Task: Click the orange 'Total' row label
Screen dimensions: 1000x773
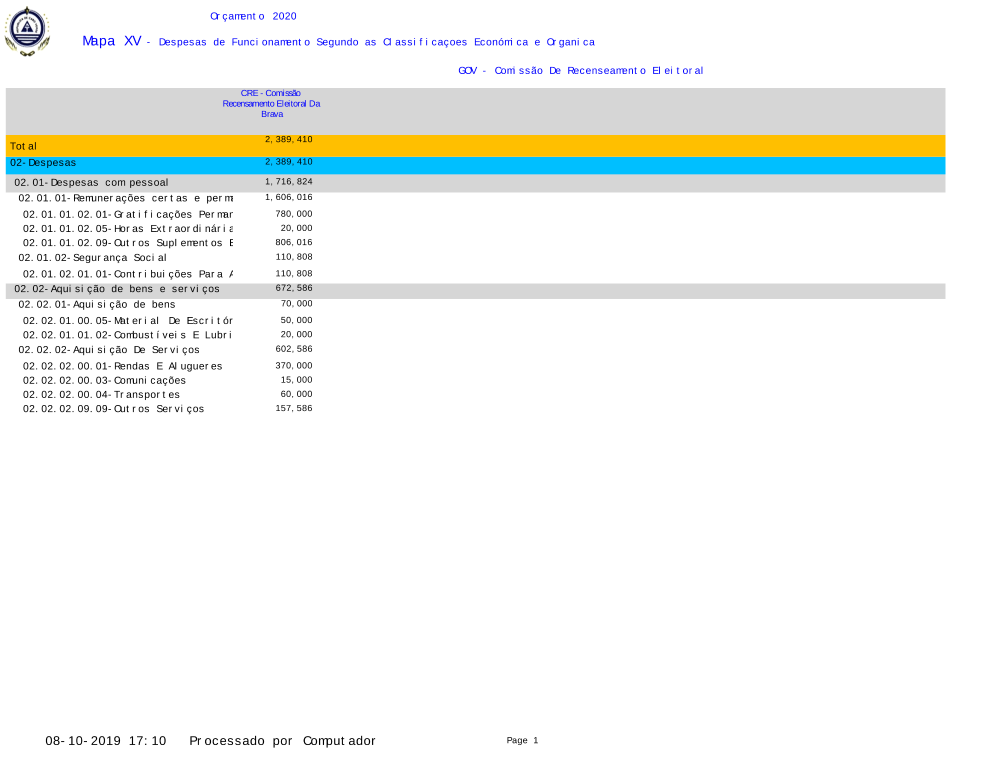Action: click(x=24, y=146)
